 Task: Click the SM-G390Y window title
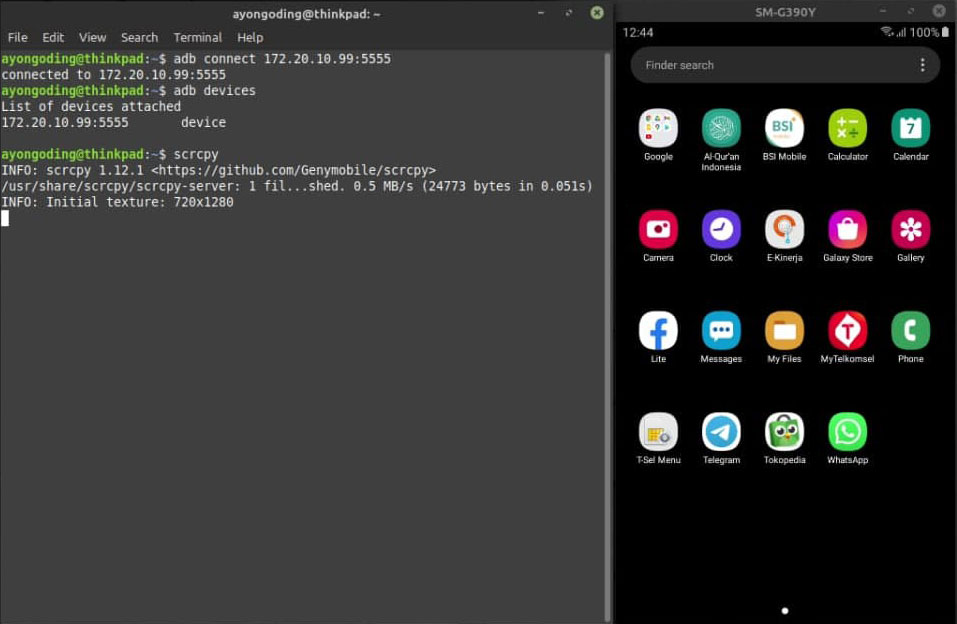(785, 12)
